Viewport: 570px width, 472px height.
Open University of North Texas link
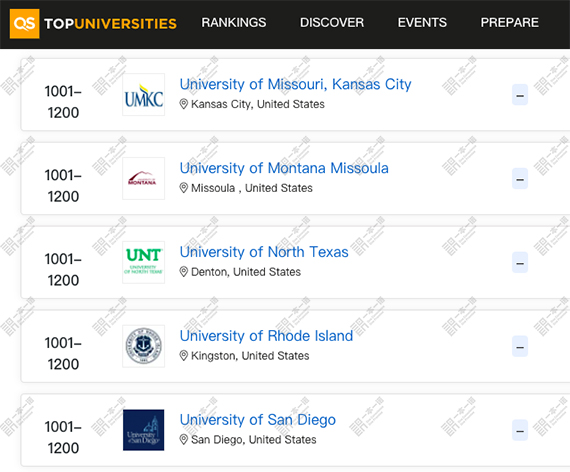click(264, 252)
